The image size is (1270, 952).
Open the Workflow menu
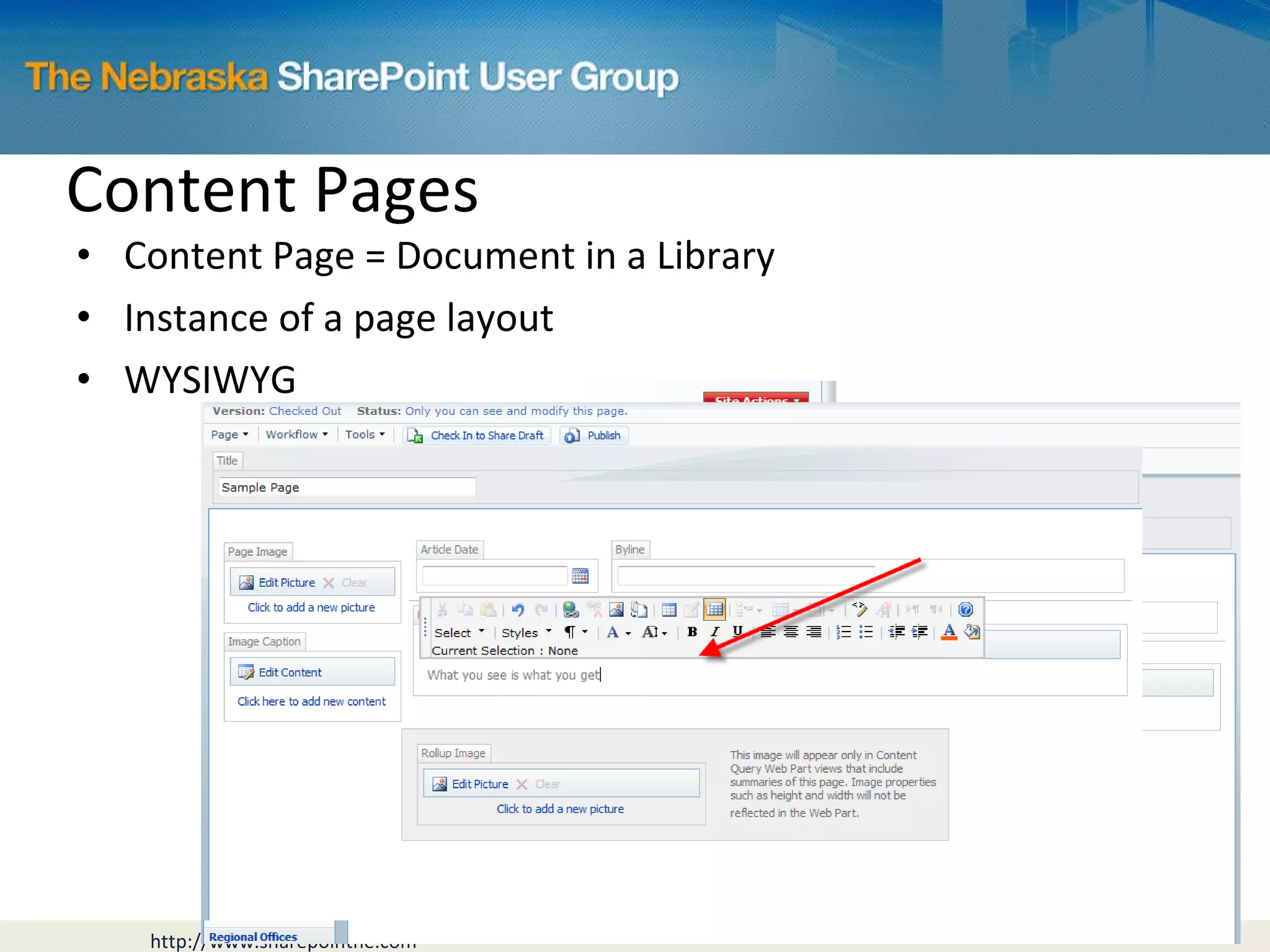tap(297, 434)
